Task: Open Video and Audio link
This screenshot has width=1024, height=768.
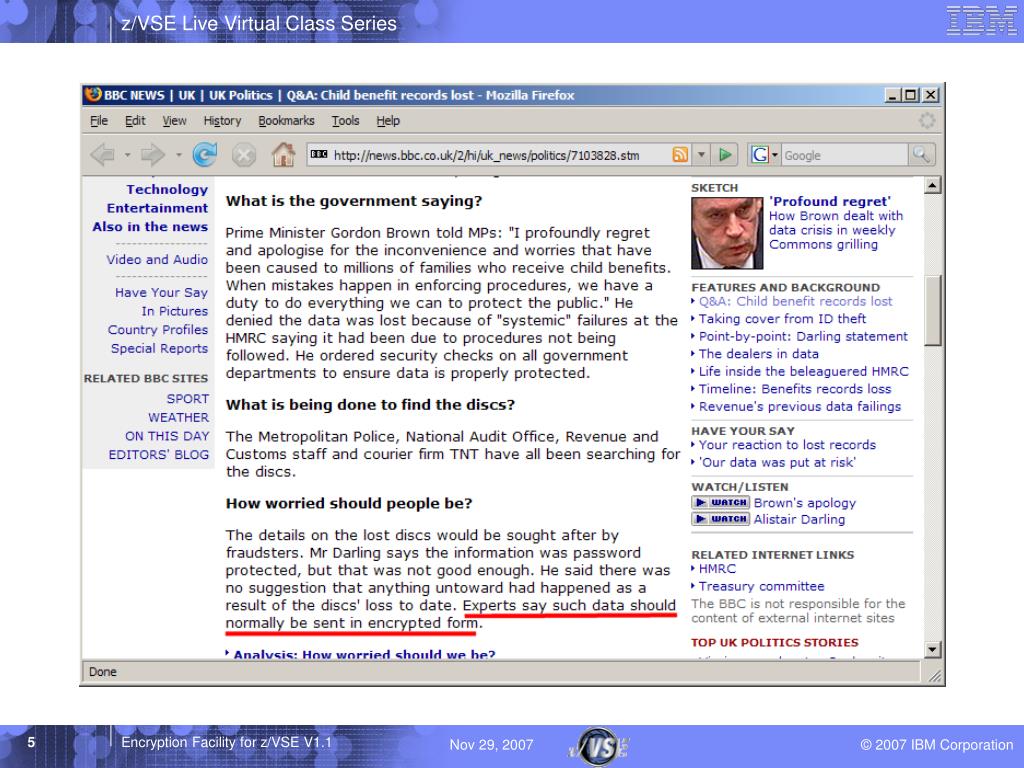Action: pyautogui.click(x=157, y=259)
